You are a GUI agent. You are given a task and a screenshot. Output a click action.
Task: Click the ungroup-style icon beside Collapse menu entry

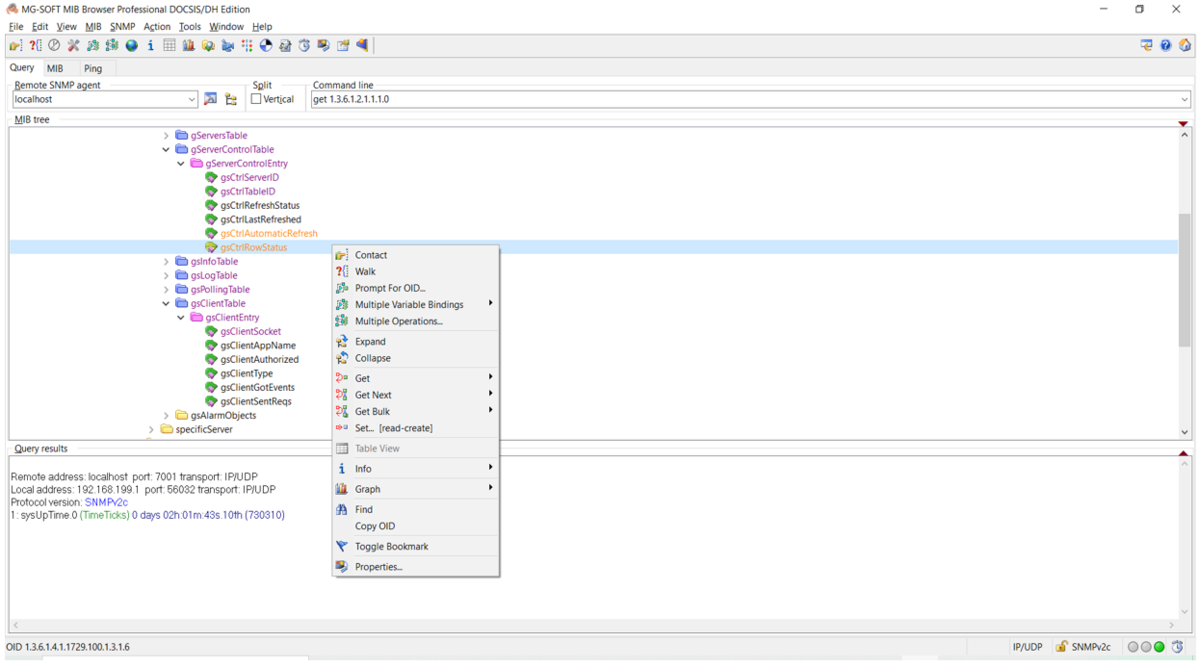pos(342,358)
